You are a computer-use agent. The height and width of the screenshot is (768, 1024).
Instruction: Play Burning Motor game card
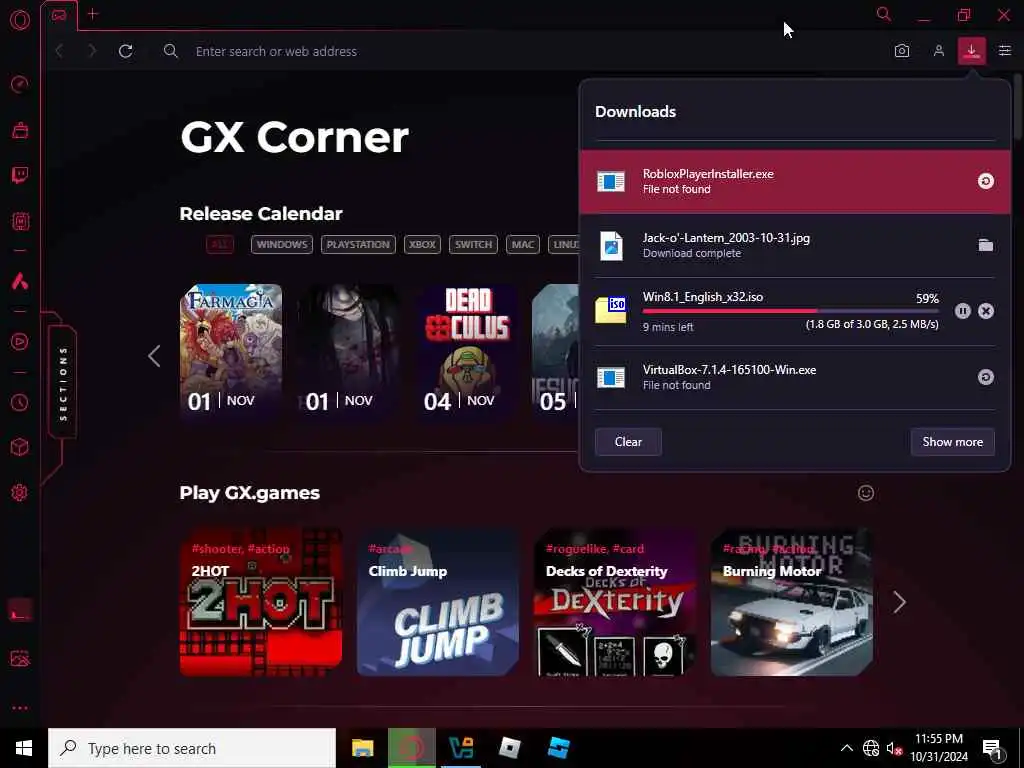(792, 602)
